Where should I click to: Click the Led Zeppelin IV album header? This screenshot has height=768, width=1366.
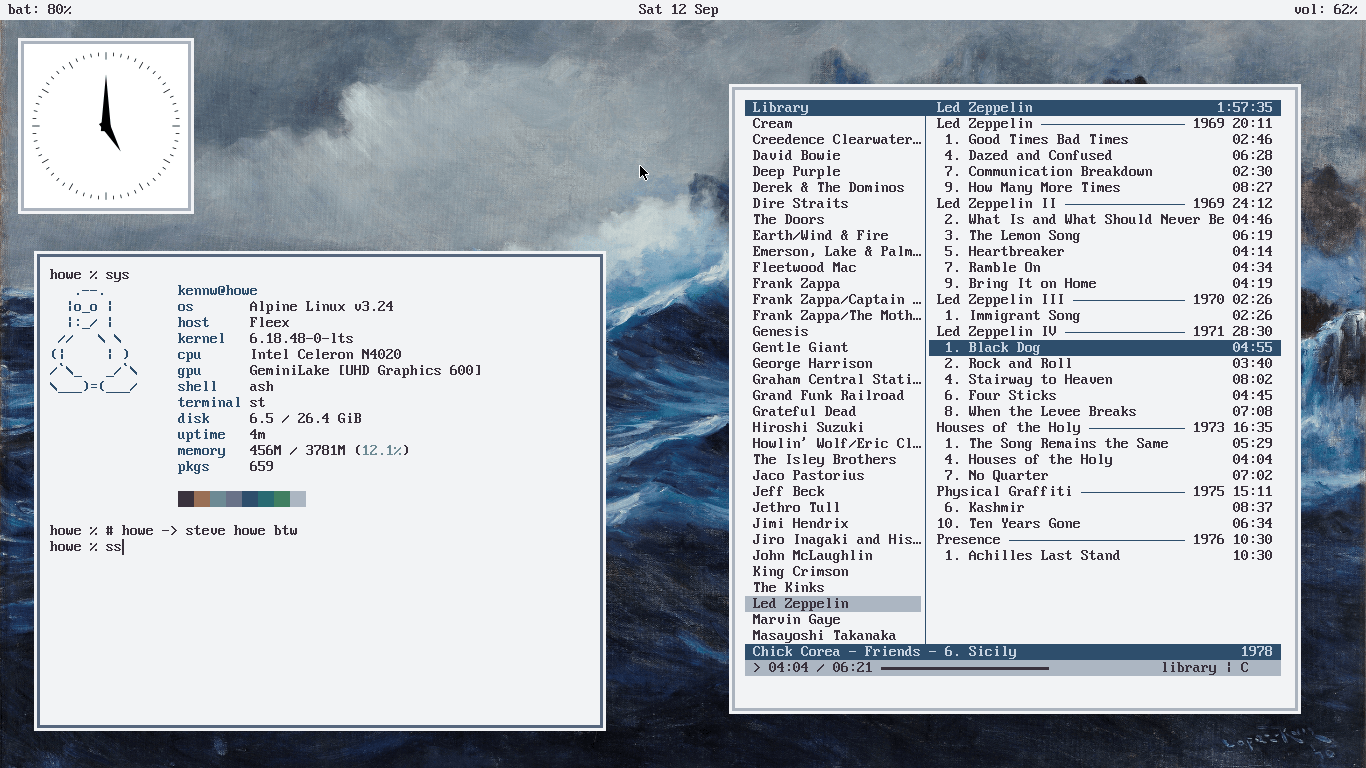click(1104, 332)
